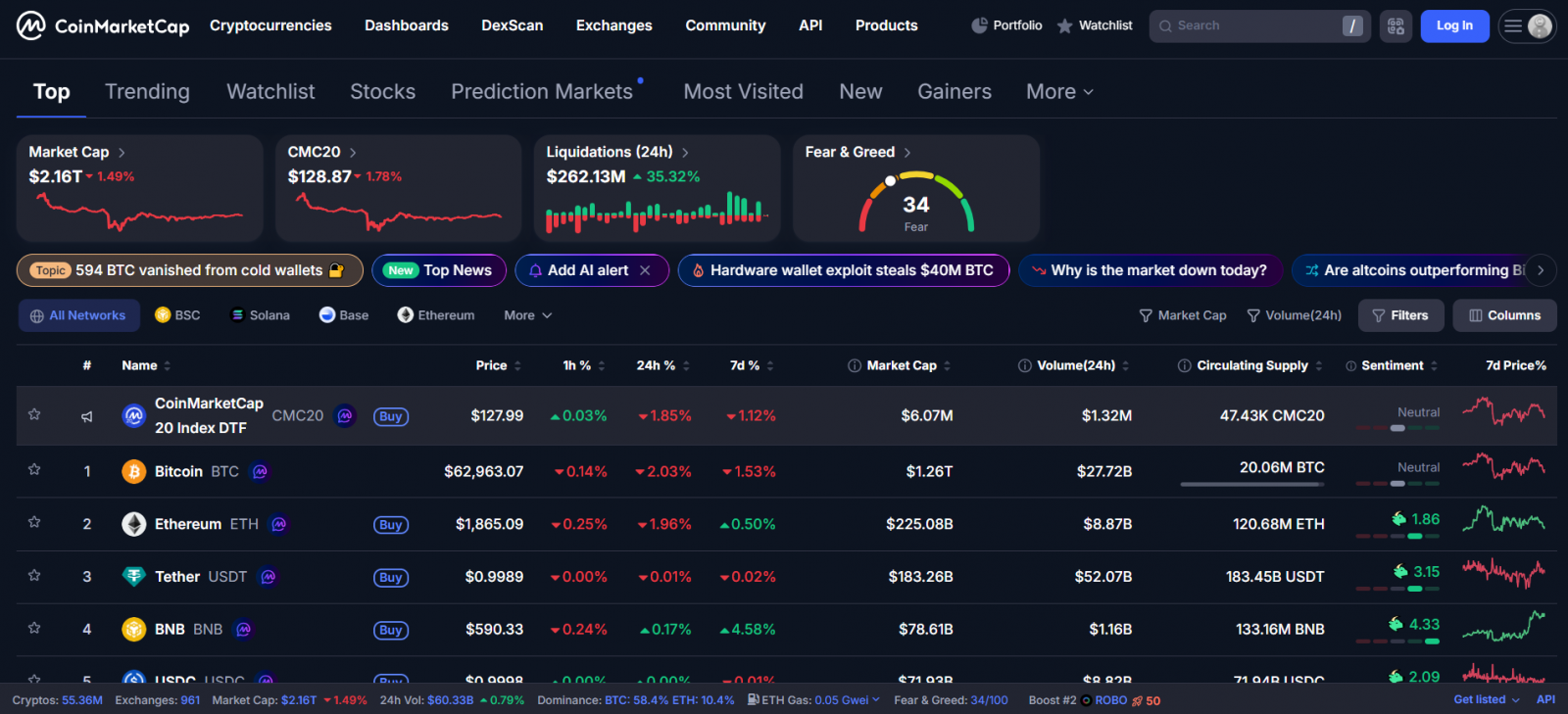Expand the More tabs dropdown

(x=1059, y=92)
